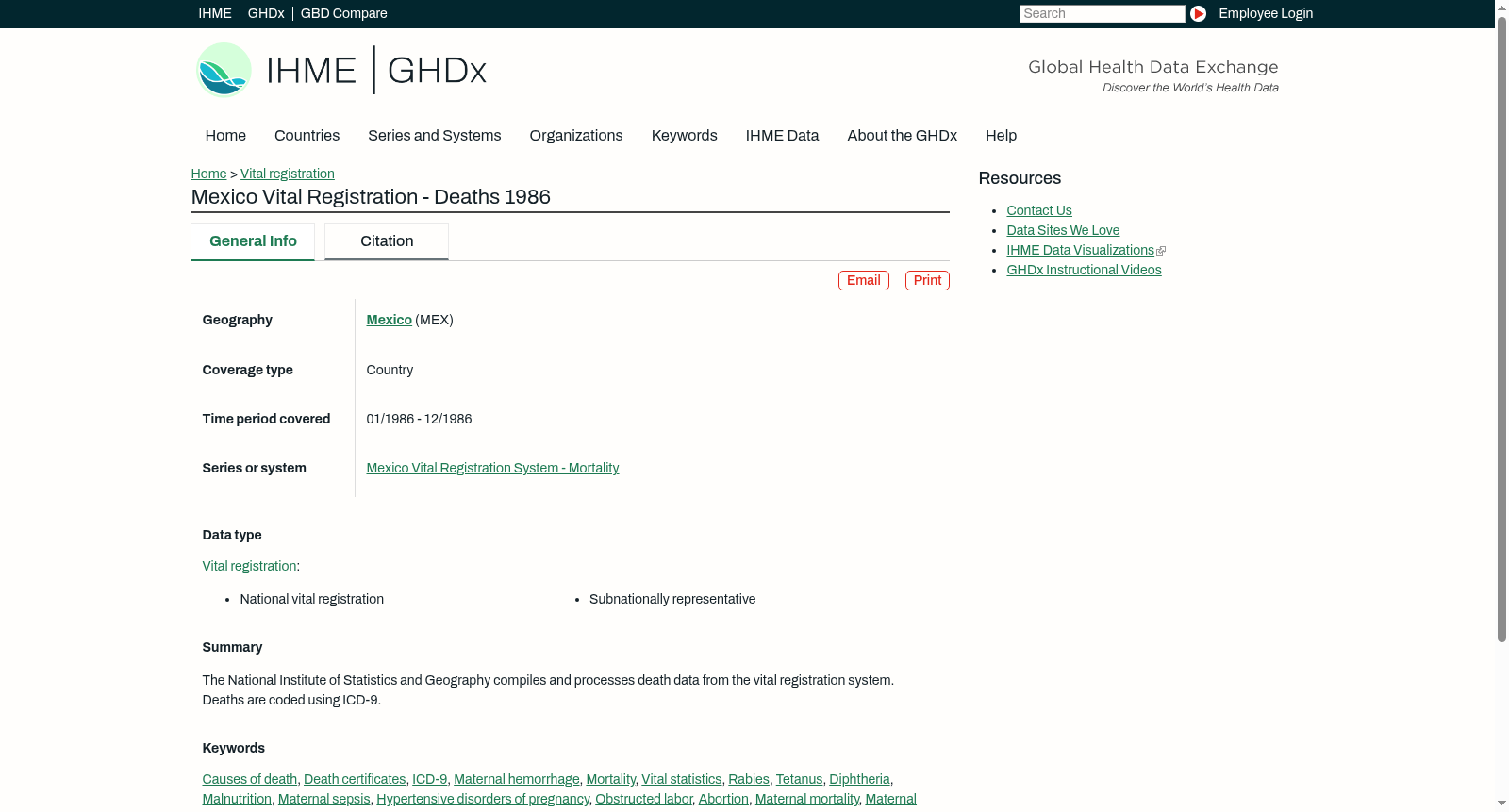Click the Obstructed labor keyword

tap(643, 799)
